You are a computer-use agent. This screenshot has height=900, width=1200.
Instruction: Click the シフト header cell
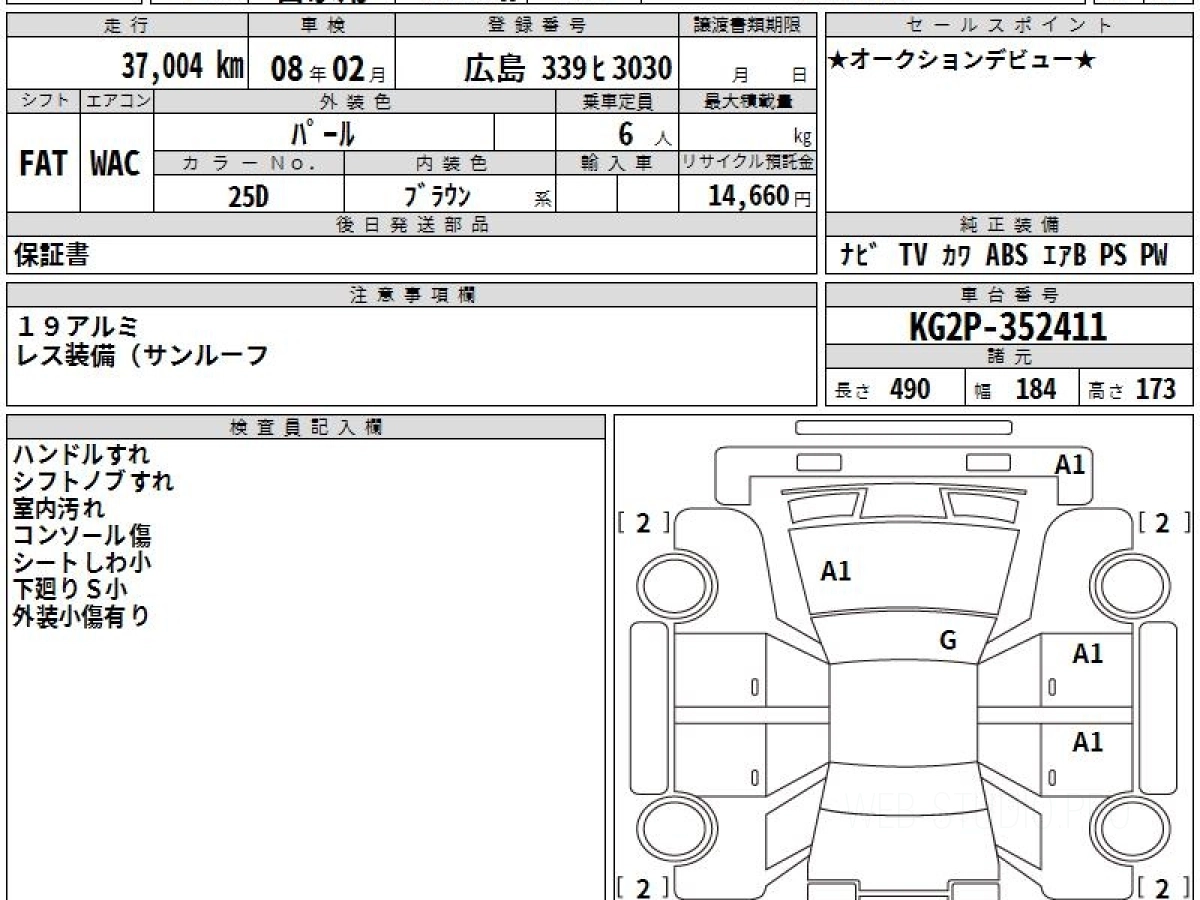(x=43, y=101)
